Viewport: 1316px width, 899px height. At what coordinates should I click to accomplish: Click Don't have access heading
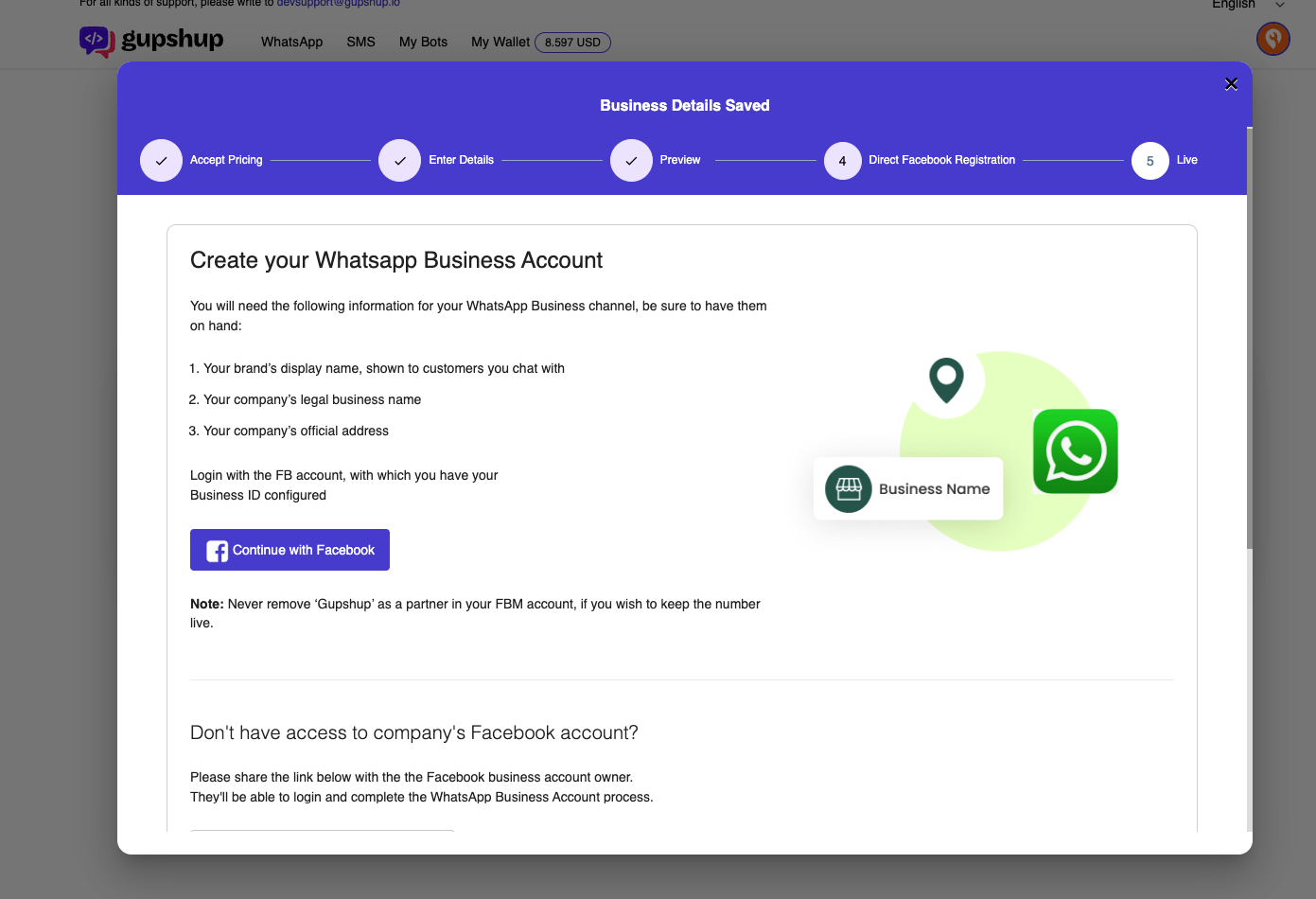pyautogui.click(x=414, y=732)
